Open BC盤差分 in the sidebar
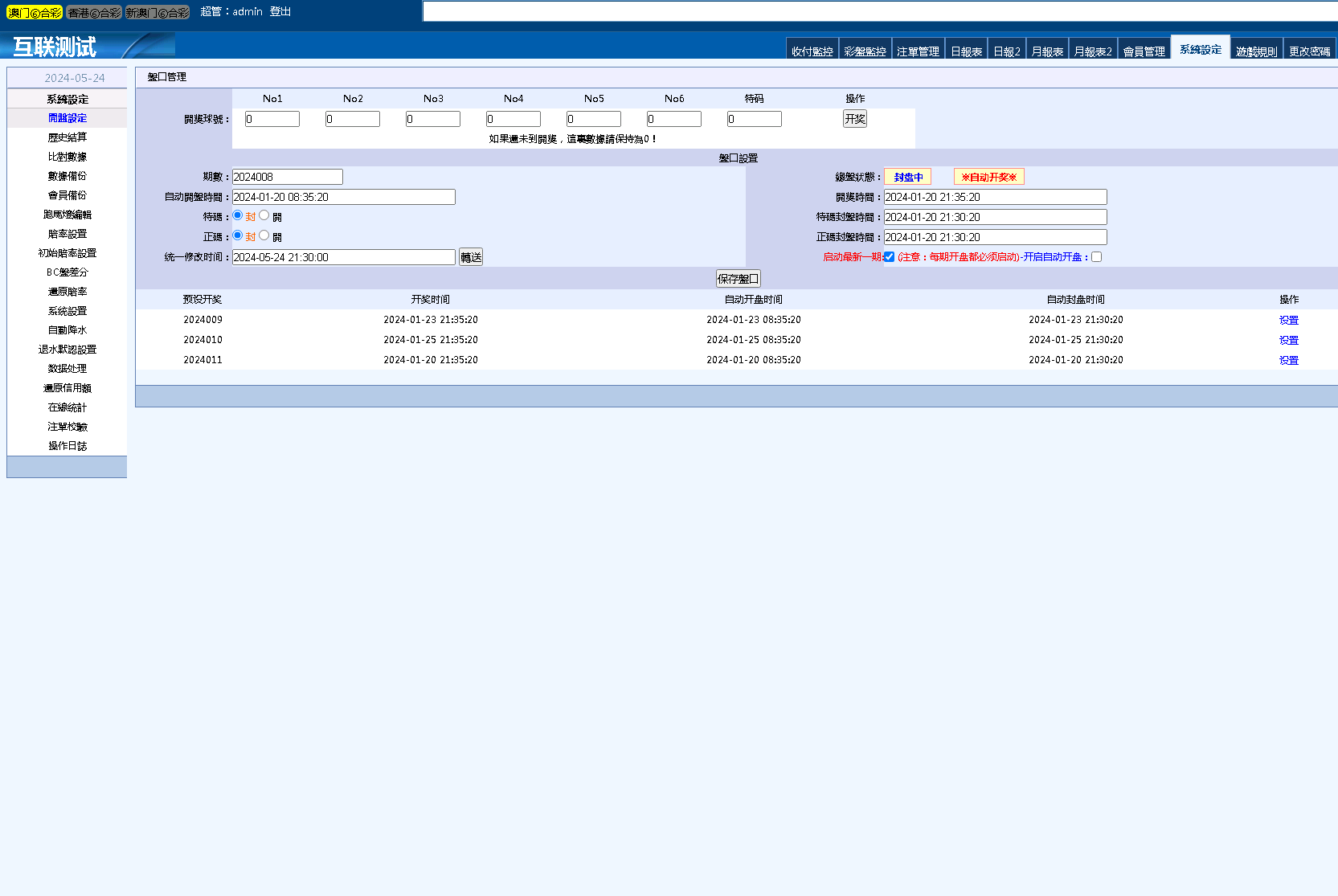The height and width of the screenshot is (896, 1338). pos(68,272)
